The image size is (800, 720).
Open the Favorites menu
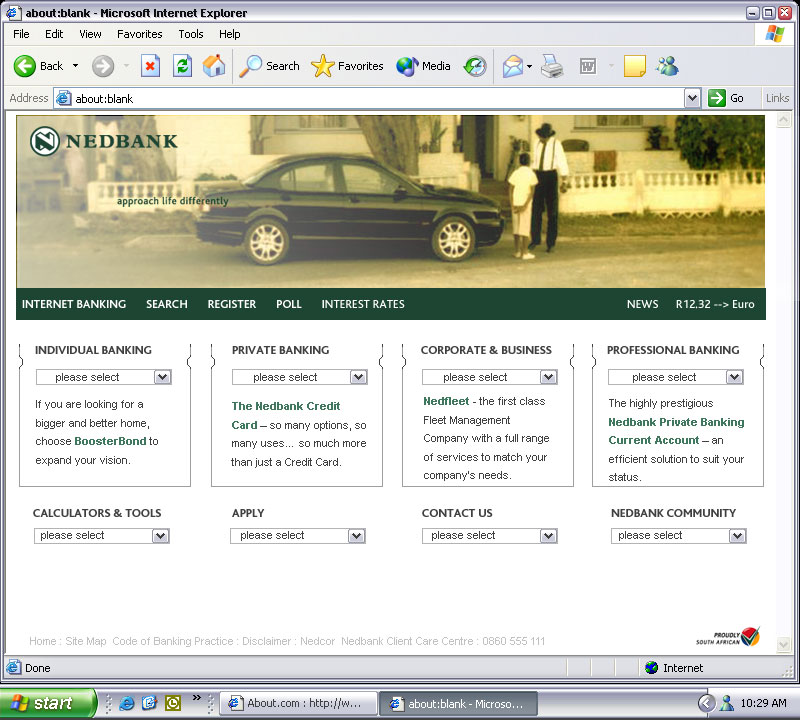139,34
